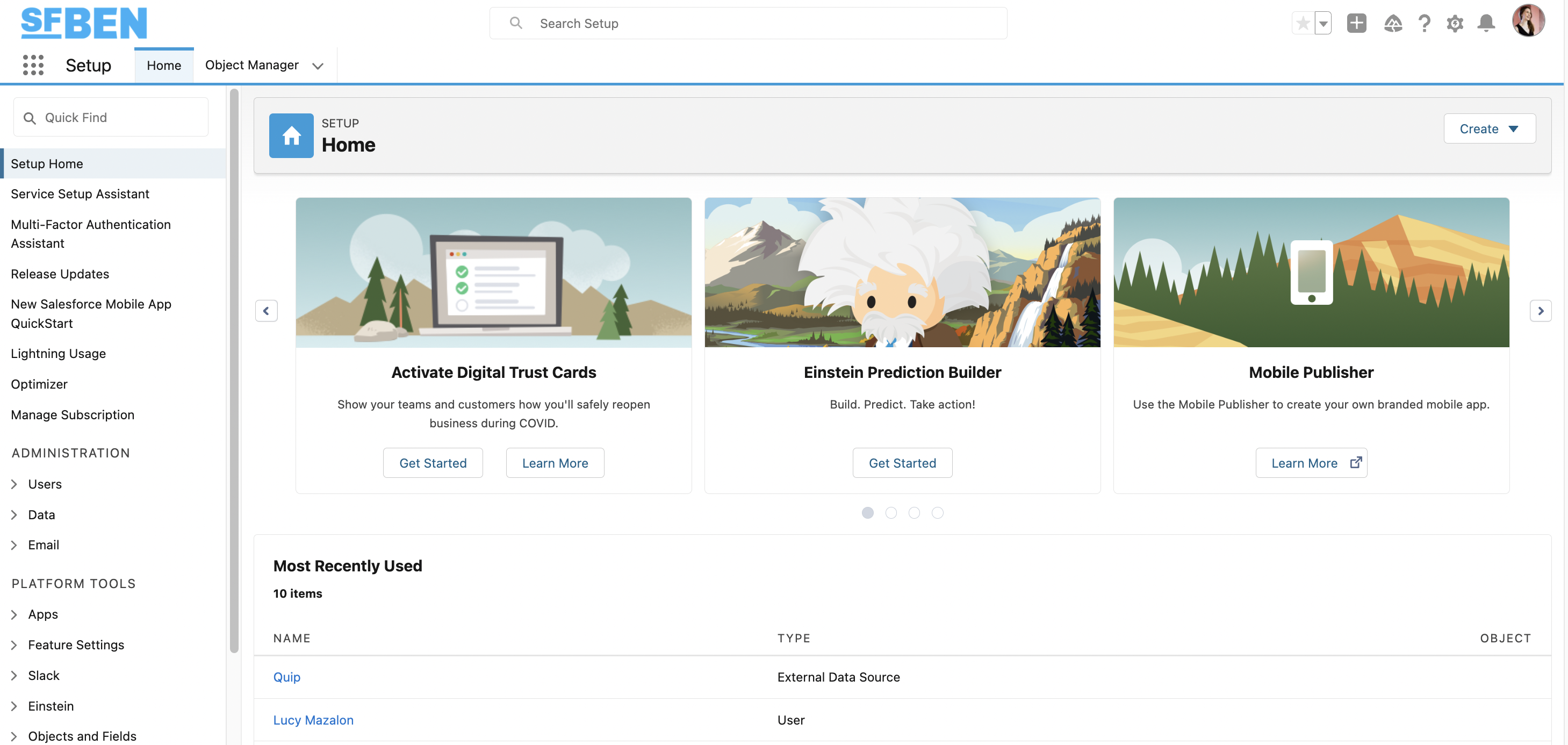Screen dimensions: 1568x745
Task: Show previous carousel cards
Action: click(266, 311)
